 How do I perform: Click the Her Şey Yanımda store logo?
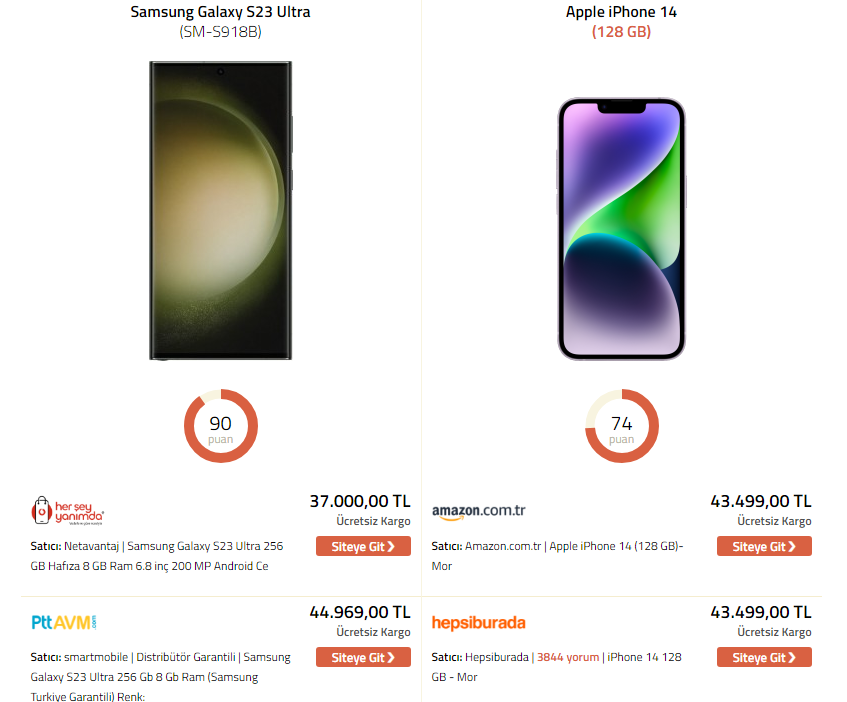[x=68, y=511]
